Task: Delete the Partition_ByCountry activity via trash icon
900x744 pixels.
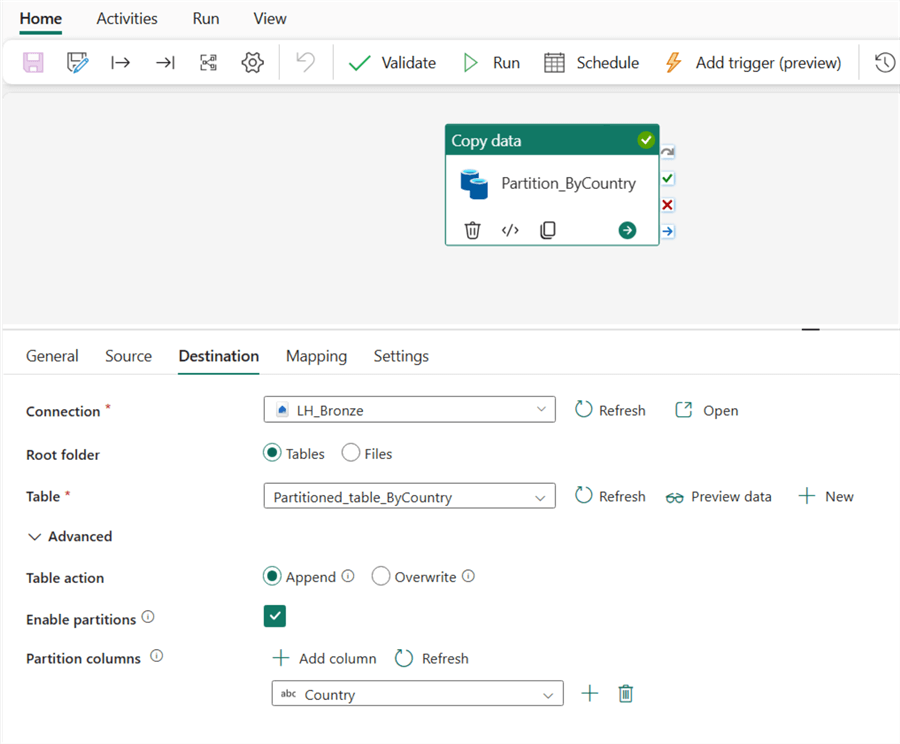Action: pyautogui.click(x=472, y=230)
